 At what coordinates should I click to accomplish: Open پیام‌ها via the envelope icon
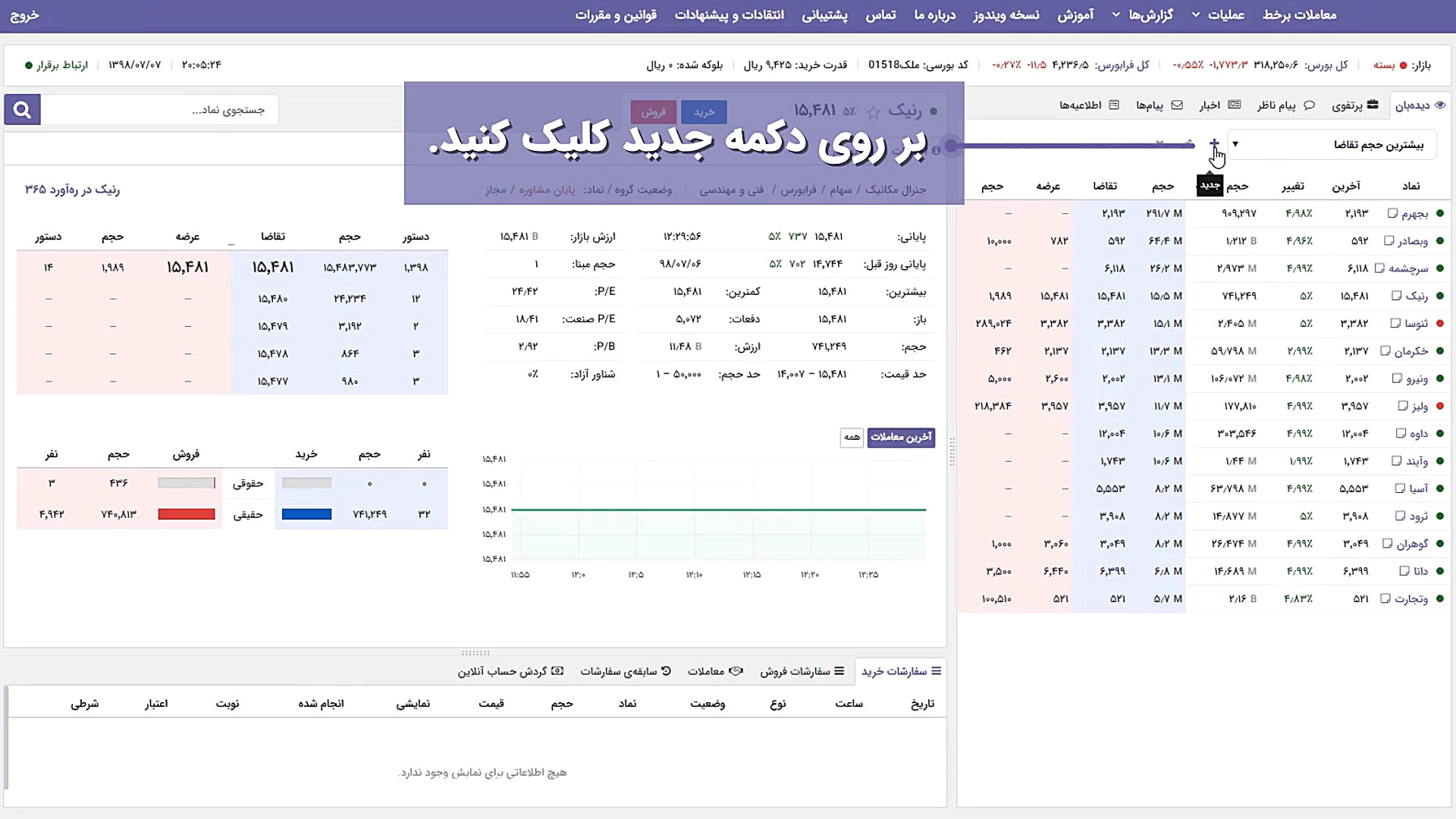pos(1176,105)
